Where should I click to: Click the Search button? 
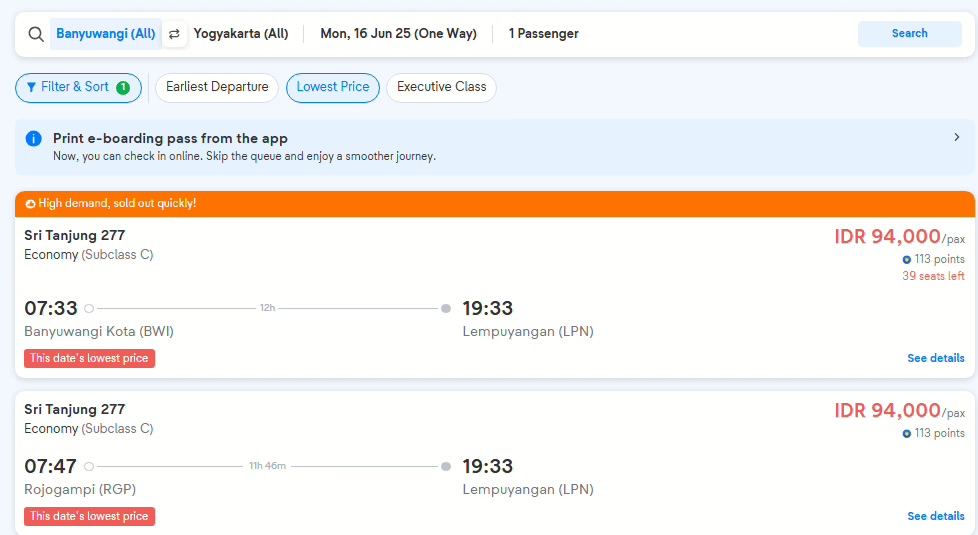coord(909,34)
